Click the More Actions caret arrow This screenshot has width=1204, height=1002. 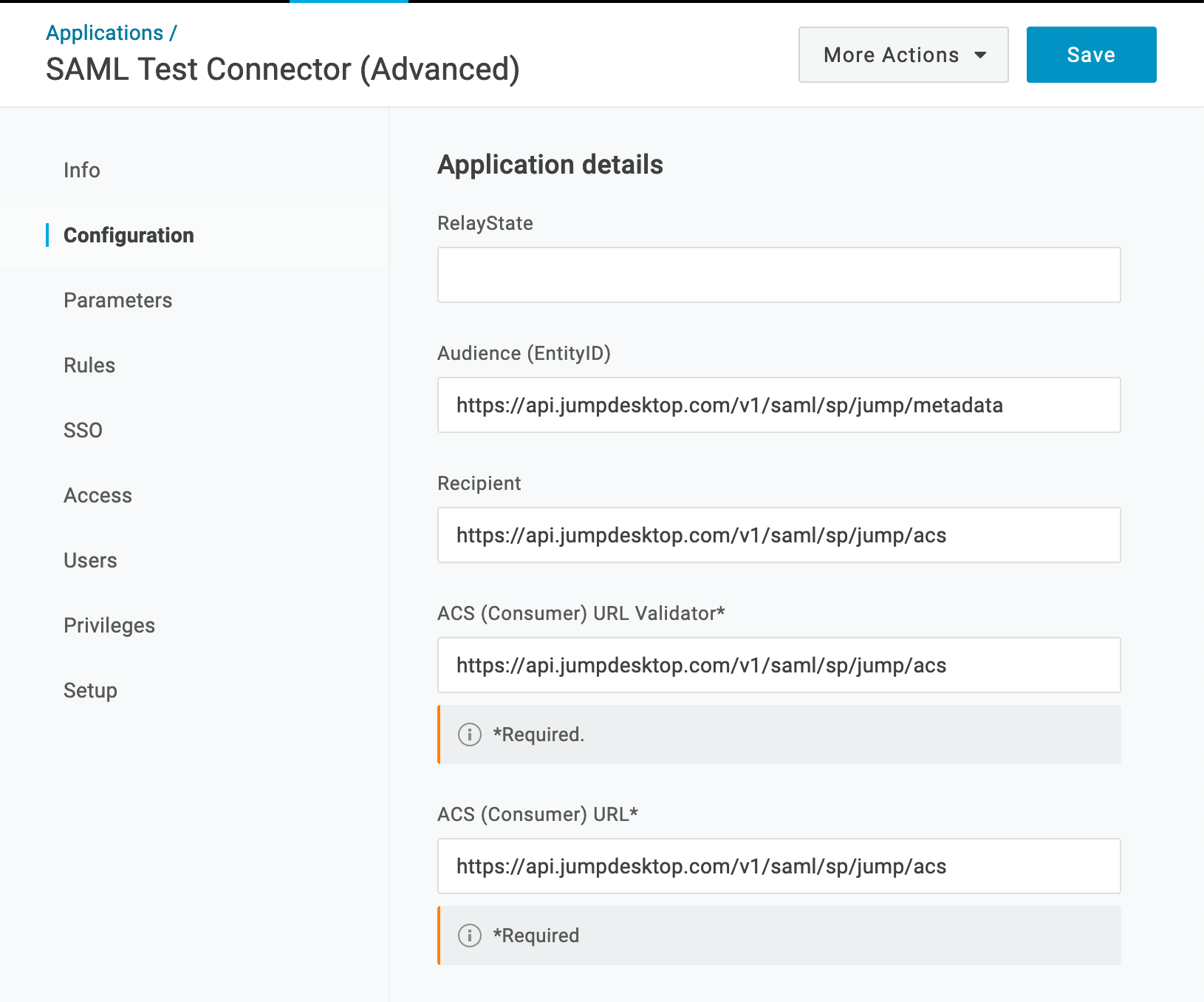[x=980, y=55]
